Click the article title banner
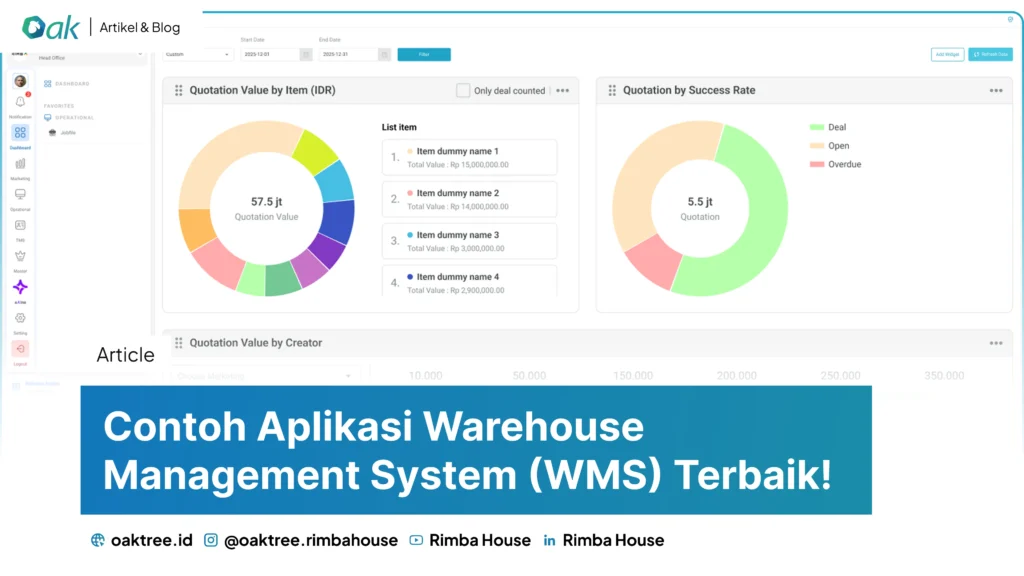 pyautogui.click(x=476, y=450)
